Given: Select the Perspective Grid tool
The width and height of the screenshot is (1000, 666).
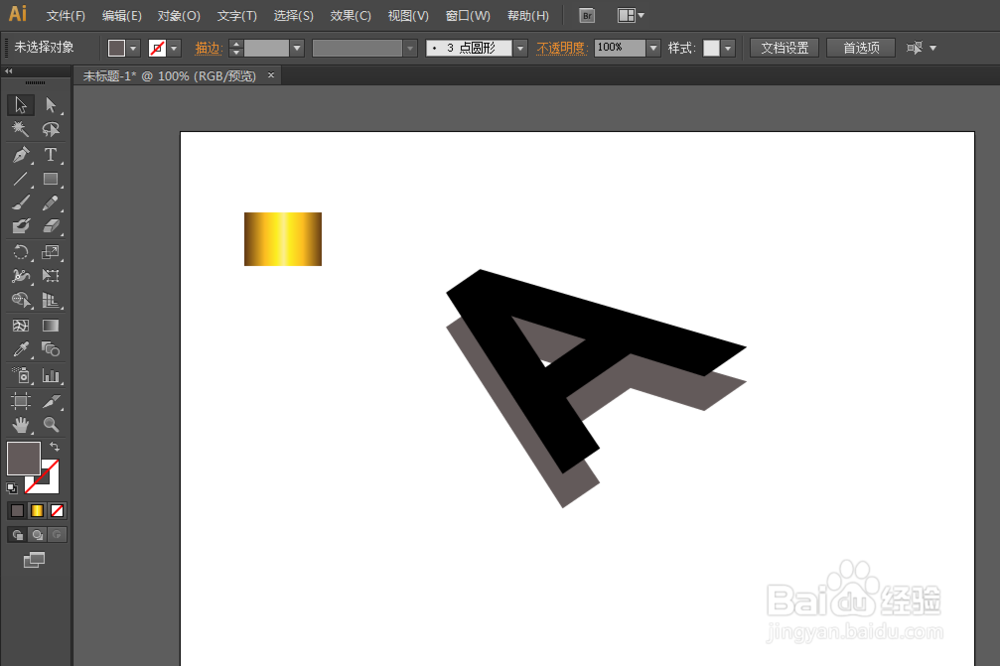Looking at the screenshot, I should (50, 300).
